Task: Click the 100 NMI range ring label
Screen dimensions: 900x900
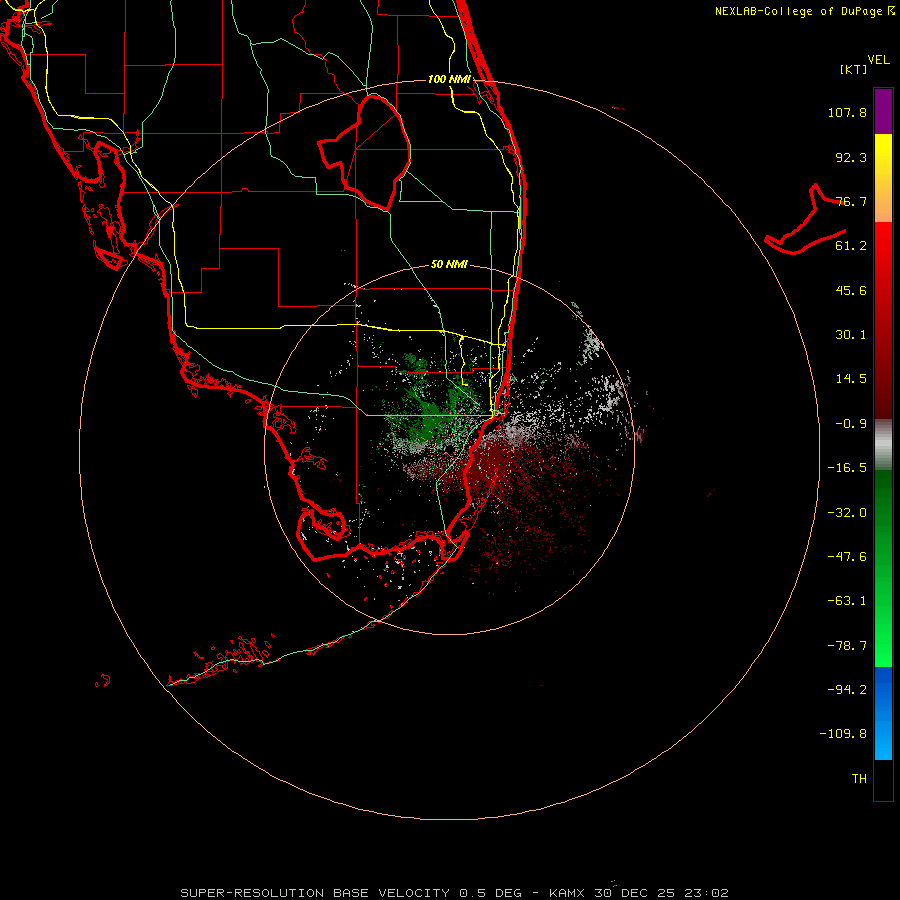Action: 449,79
